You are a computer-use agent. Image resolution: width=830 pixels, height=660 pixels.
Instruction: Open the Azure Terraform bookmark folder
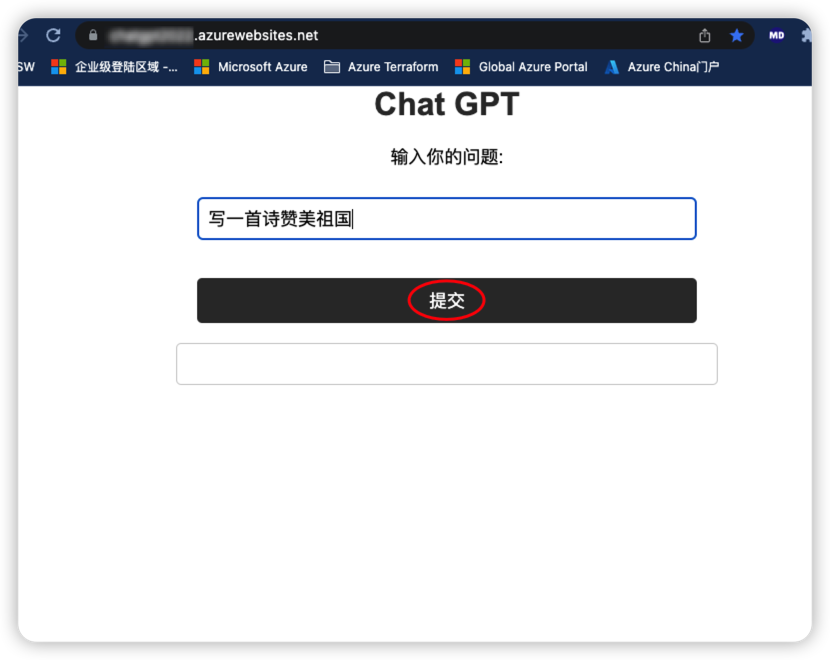click(381, 67)
